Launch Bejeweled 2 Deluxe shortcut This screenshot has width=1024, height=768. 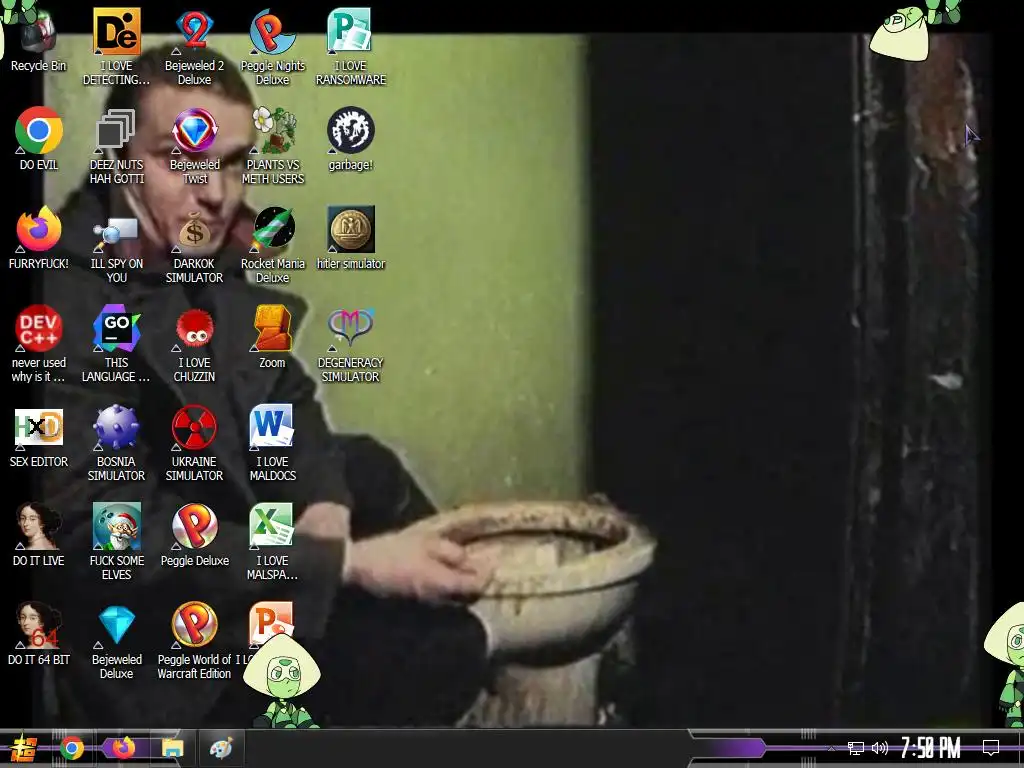[195, 47]
